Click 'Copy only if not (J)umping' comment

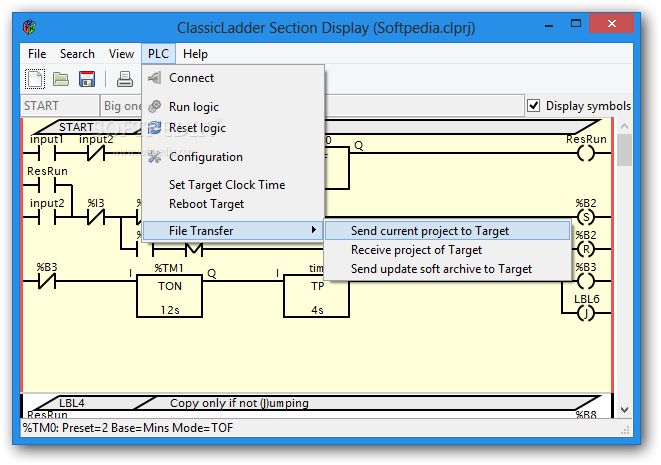pyautogui.click(x=239, y=403)
